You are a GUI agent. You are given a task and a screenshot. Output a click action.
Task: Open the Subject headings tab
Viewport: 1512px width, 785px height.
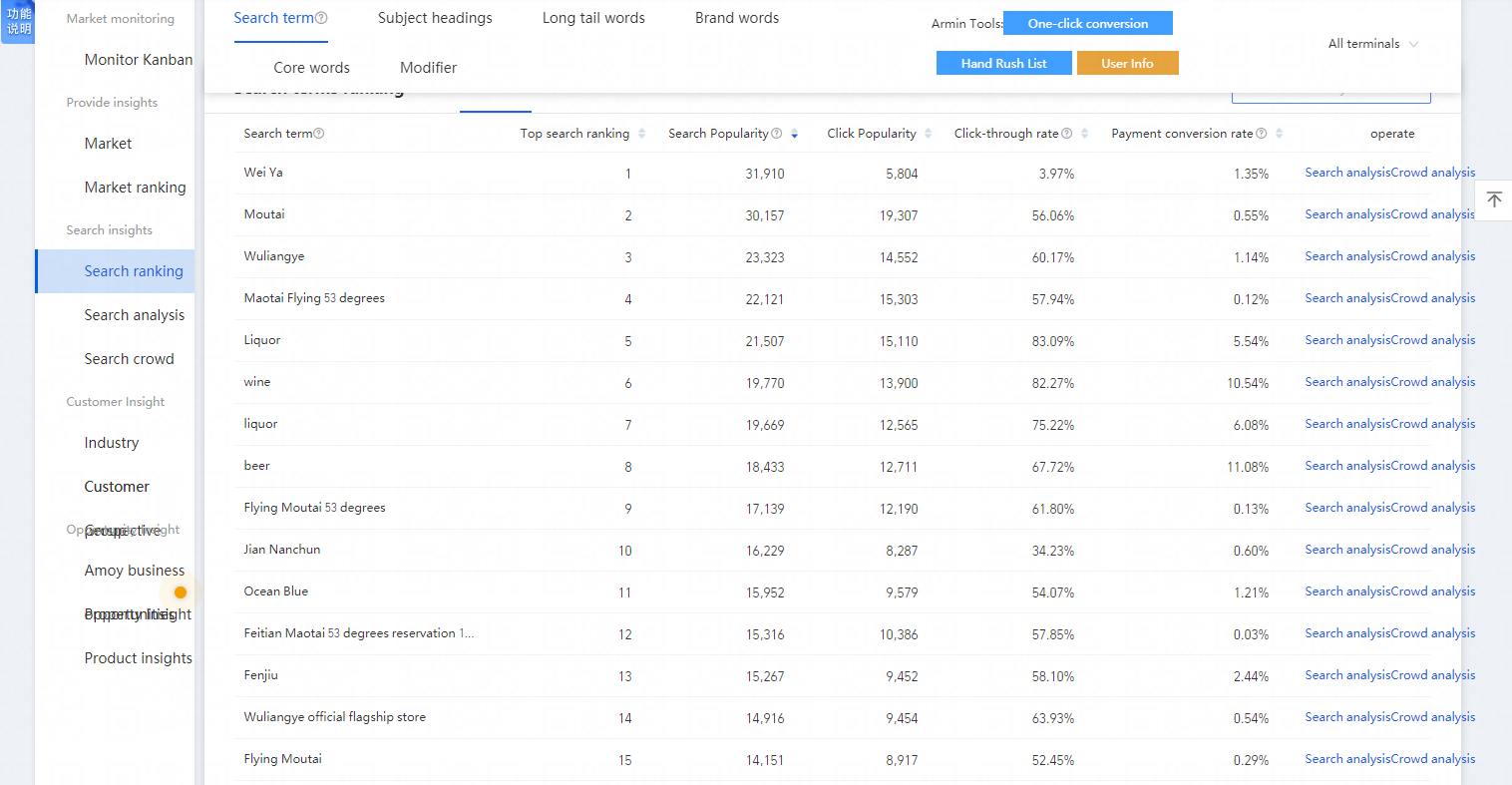pyautogui.click(x=435, y=18)
